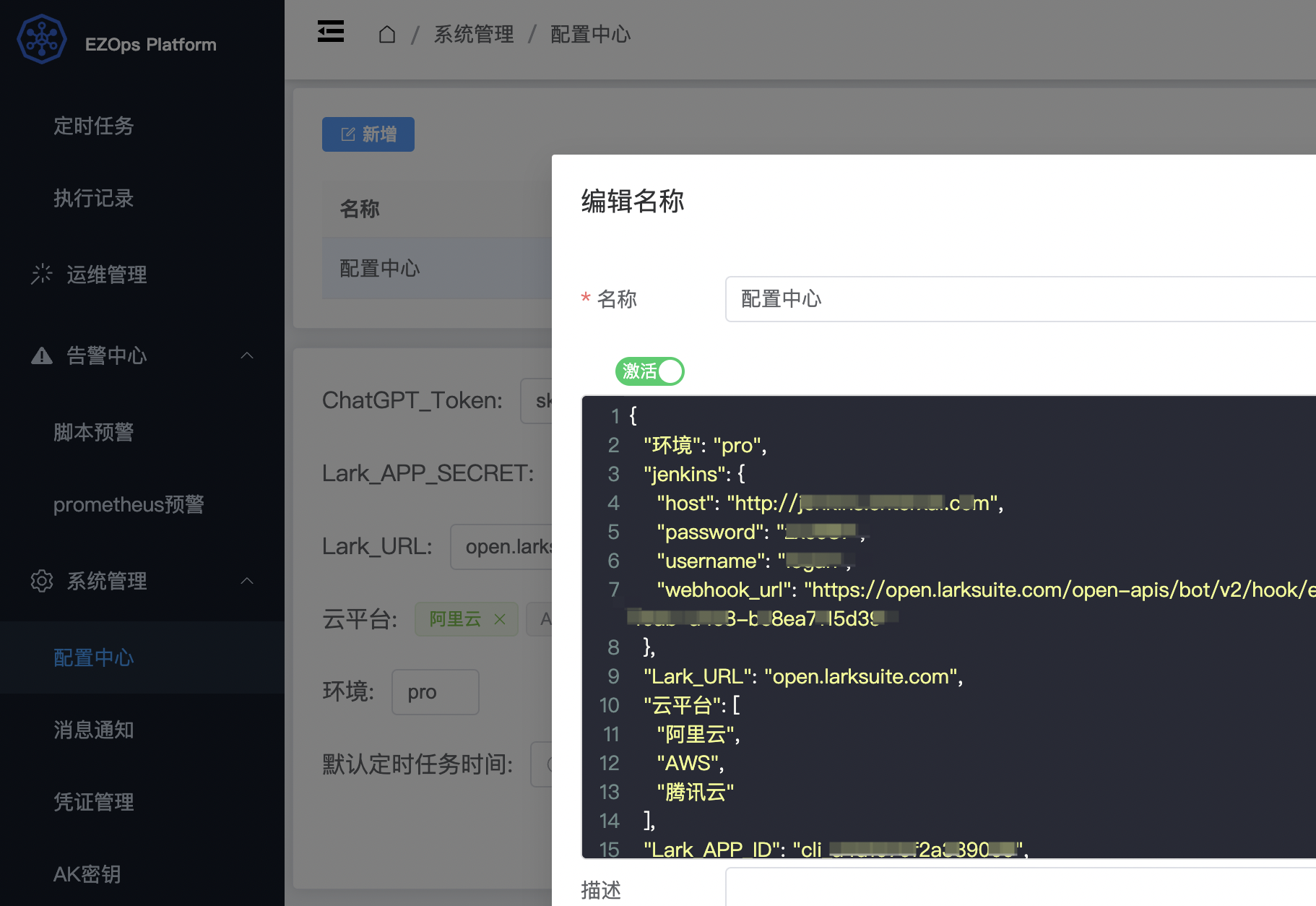Collapse the 系统管理 submenu chevron
The image size is (1316, 906).
tap(247, 581)
